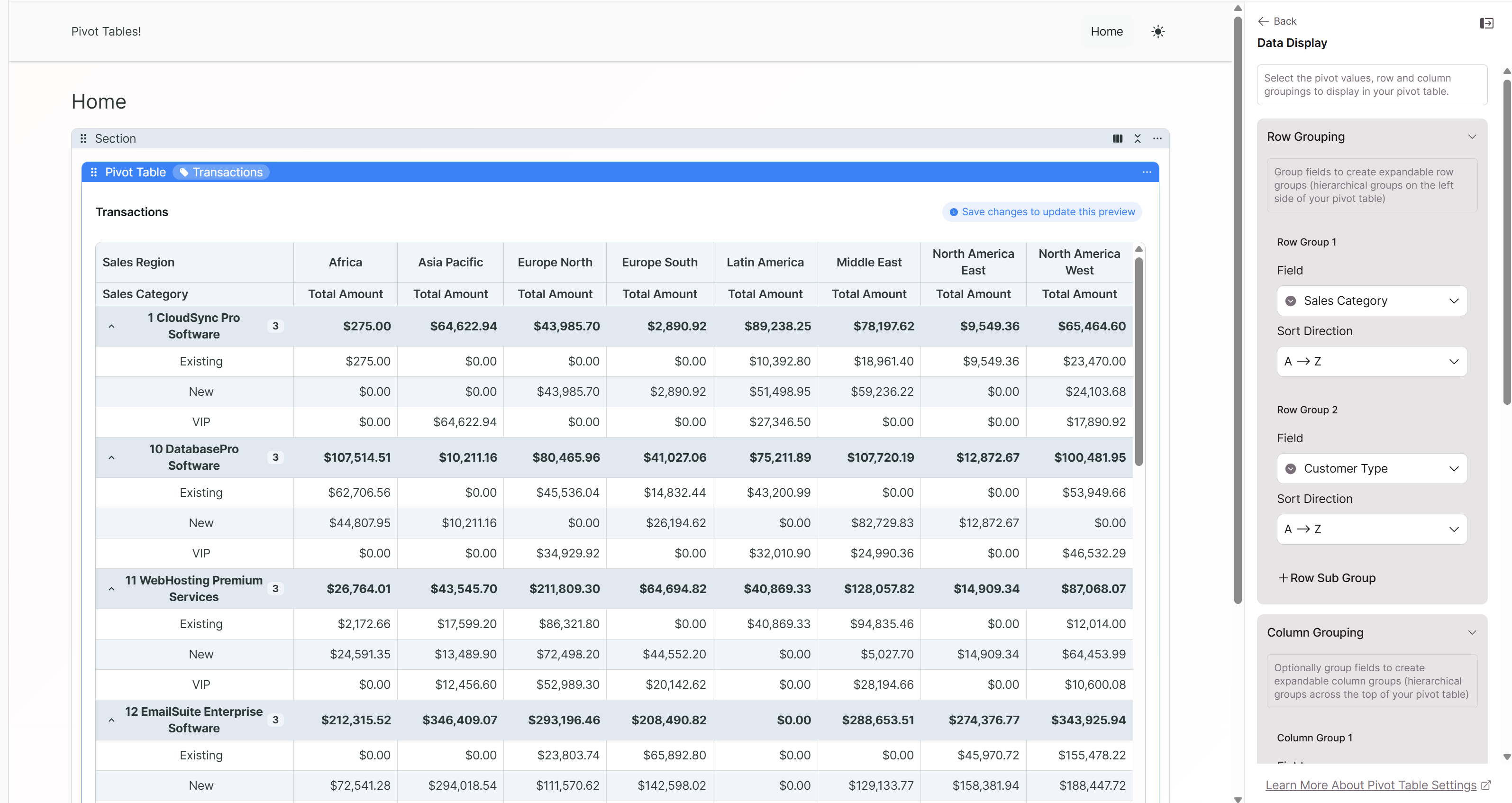1512x803 pixels.
Task: Click the $82,729.83 DatabasePro New Middle East value
Action: tap(882, 524)
